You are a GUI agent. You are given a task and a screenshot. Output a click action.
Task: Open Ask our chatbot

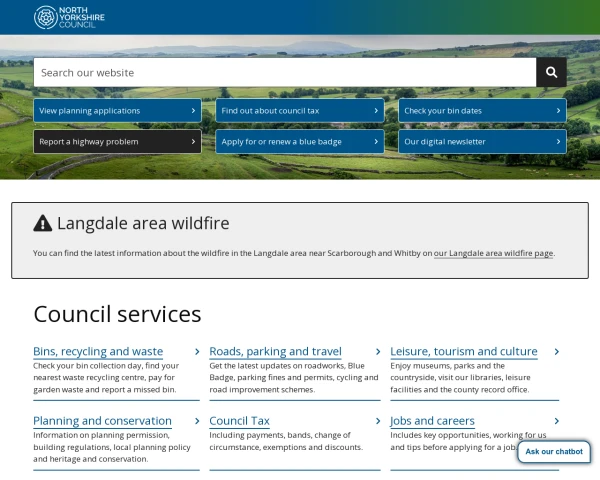click(x=554, y=452)
